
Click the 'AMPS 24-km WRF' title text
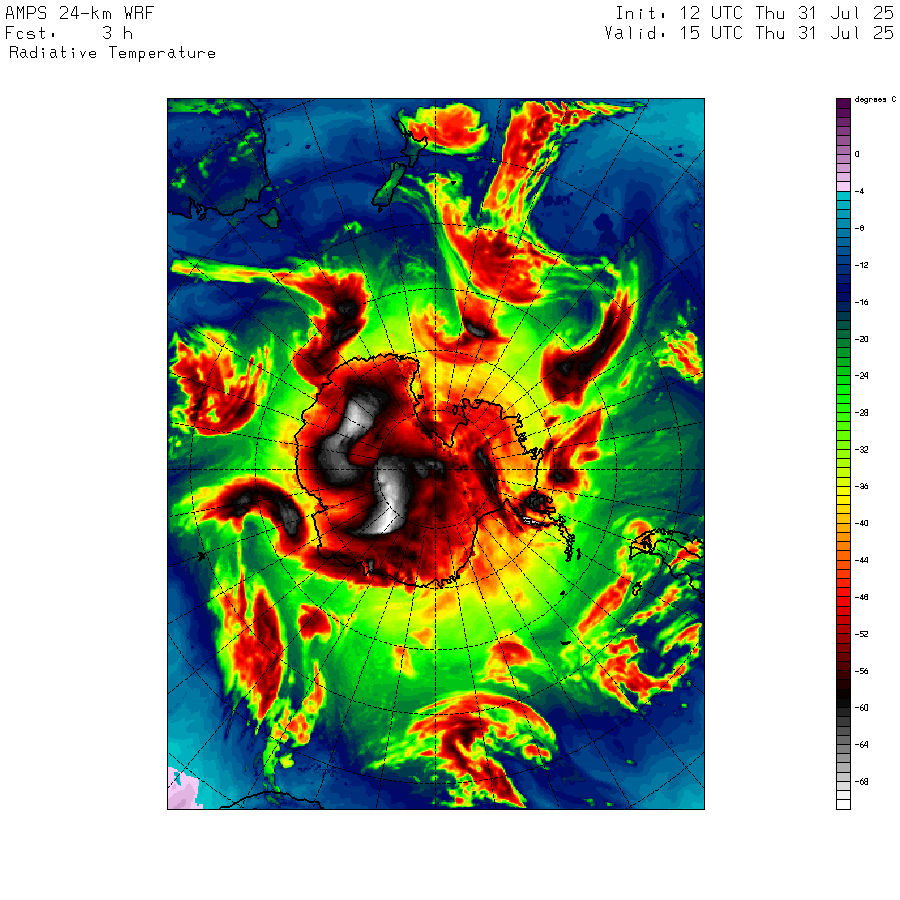tap(80, 13)
